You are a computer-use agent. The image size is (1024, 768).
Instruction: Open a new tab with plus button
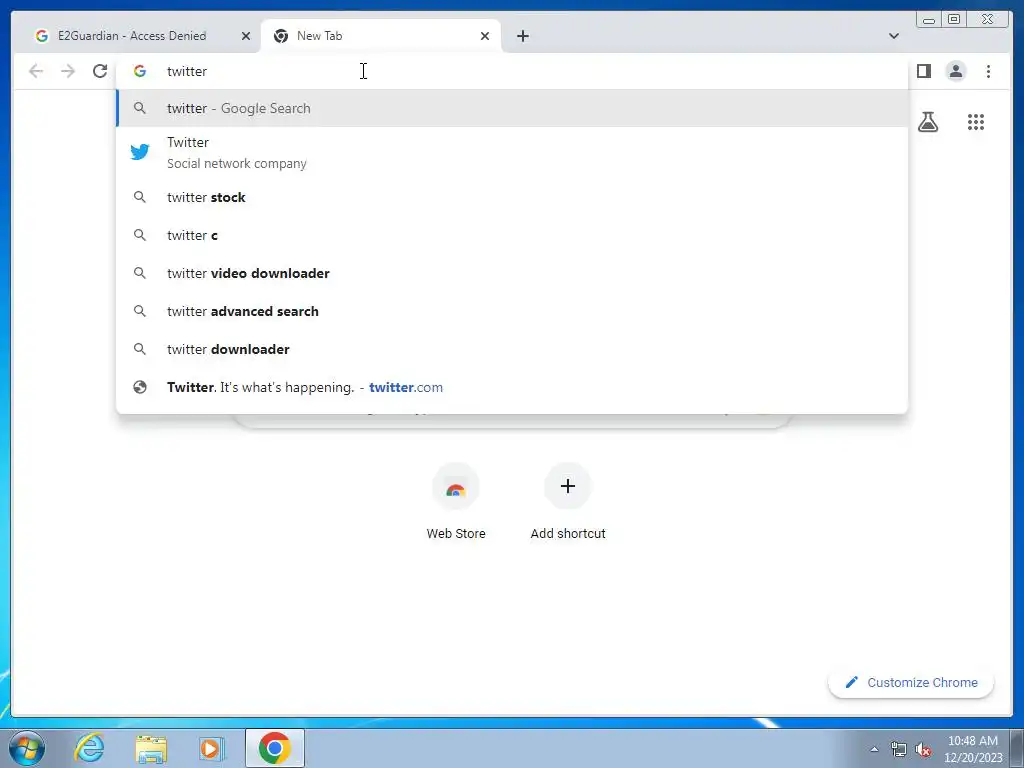522,36
